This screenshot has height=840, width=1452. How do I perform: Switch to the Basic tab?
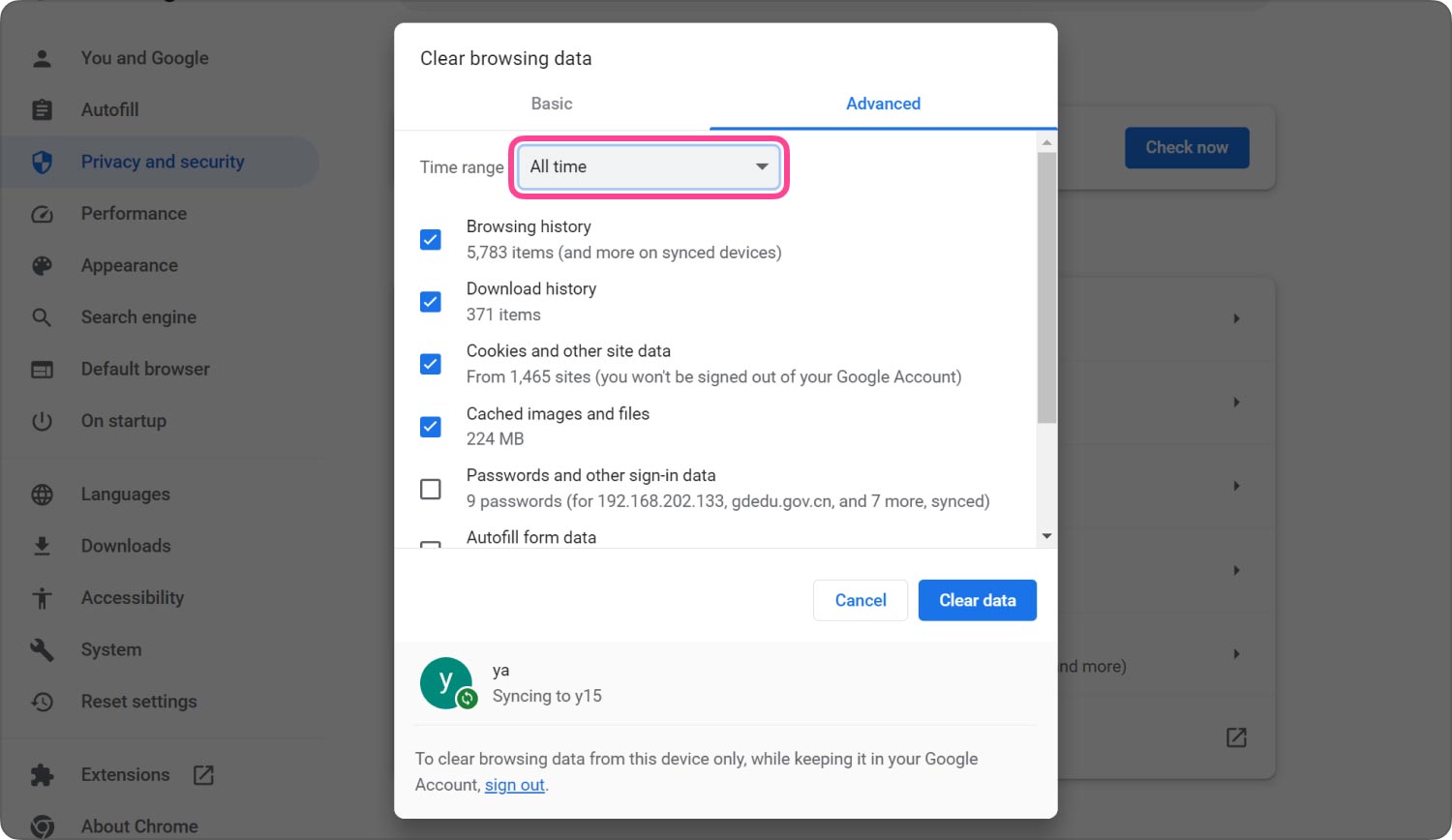coord(552,104)
